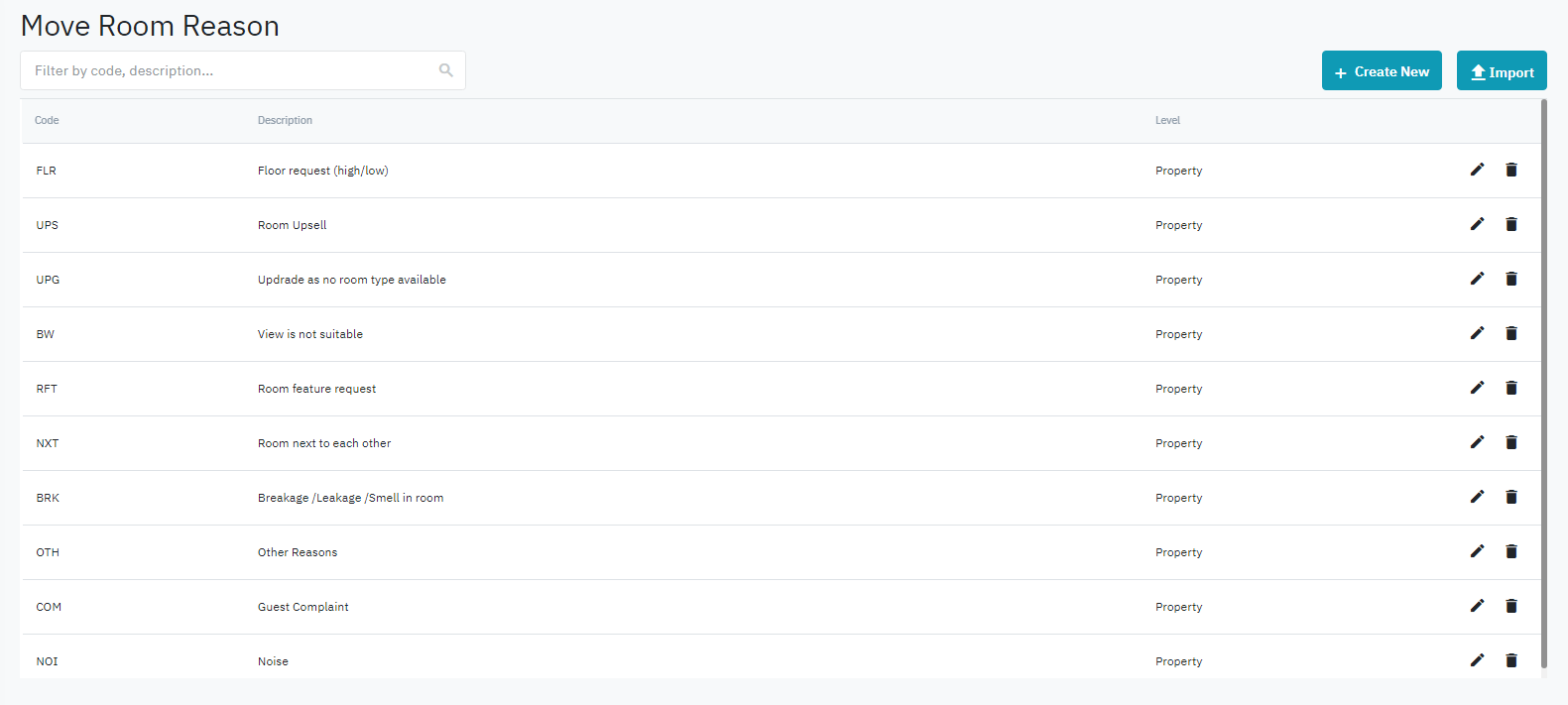Edit the FLR floor request reason
Viewport: 1568px width, 705px height.
coord(1477,170)
